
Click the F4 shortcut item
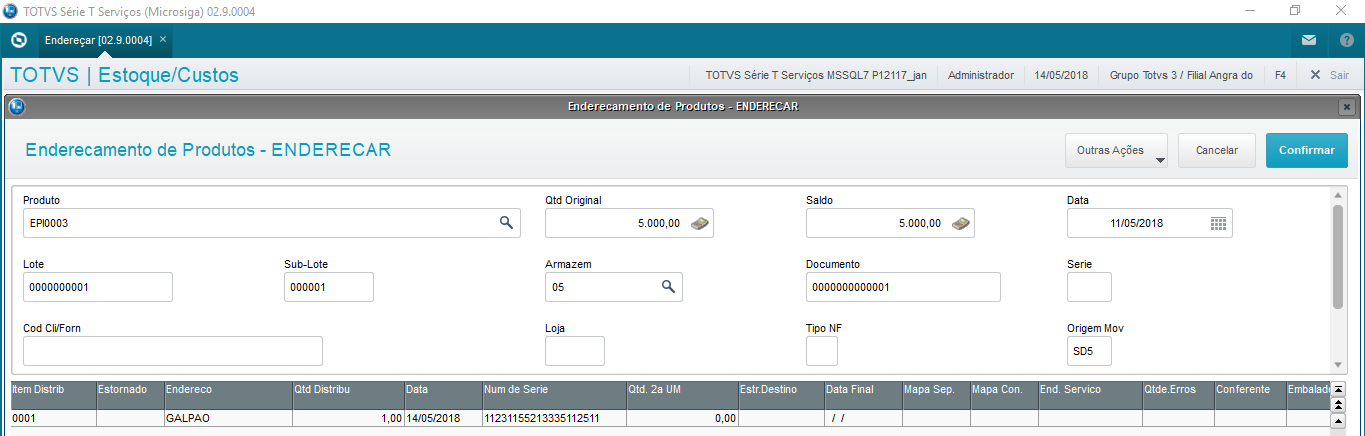[x=1280, y=75]
